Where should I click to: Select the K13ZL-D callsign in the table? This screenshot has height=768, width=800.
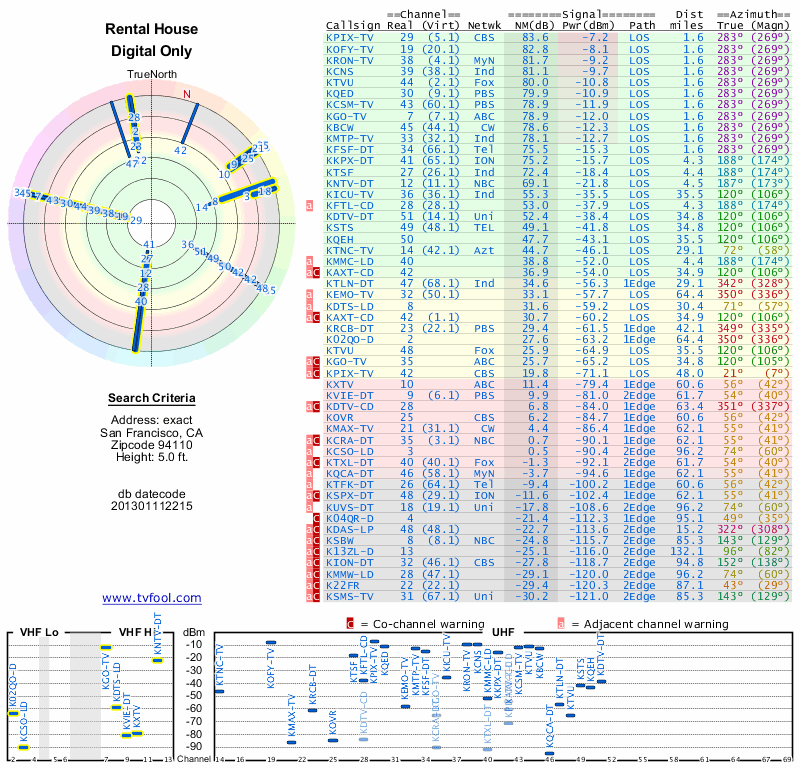pos(349,552)
